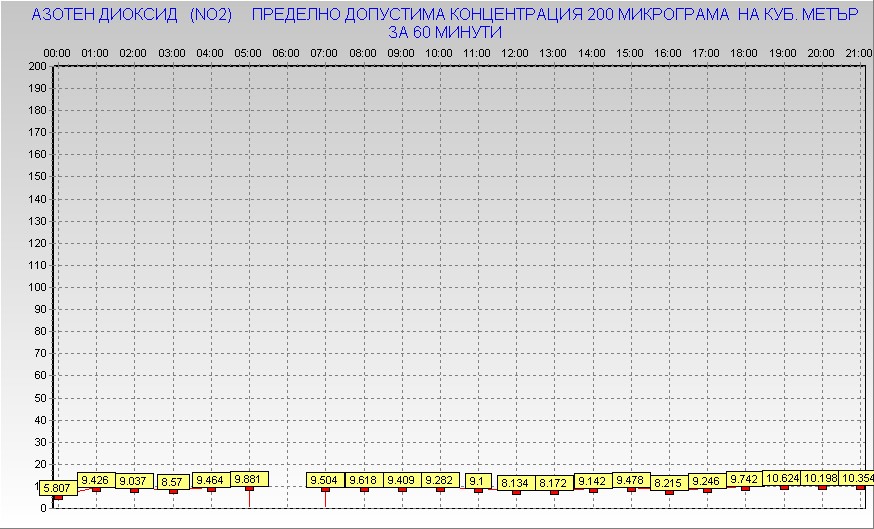Click the 06:00 time axis label
This screenshot has height=529, width=874.
[x=287, y=52]
